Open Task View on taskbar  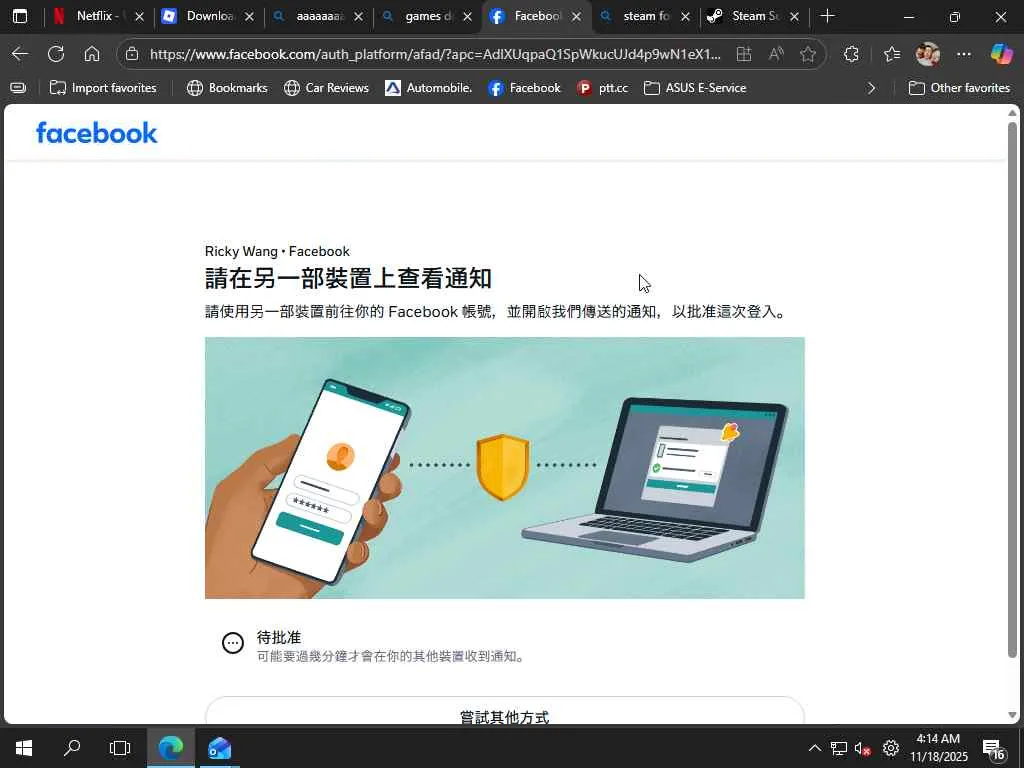coord(120,748)
